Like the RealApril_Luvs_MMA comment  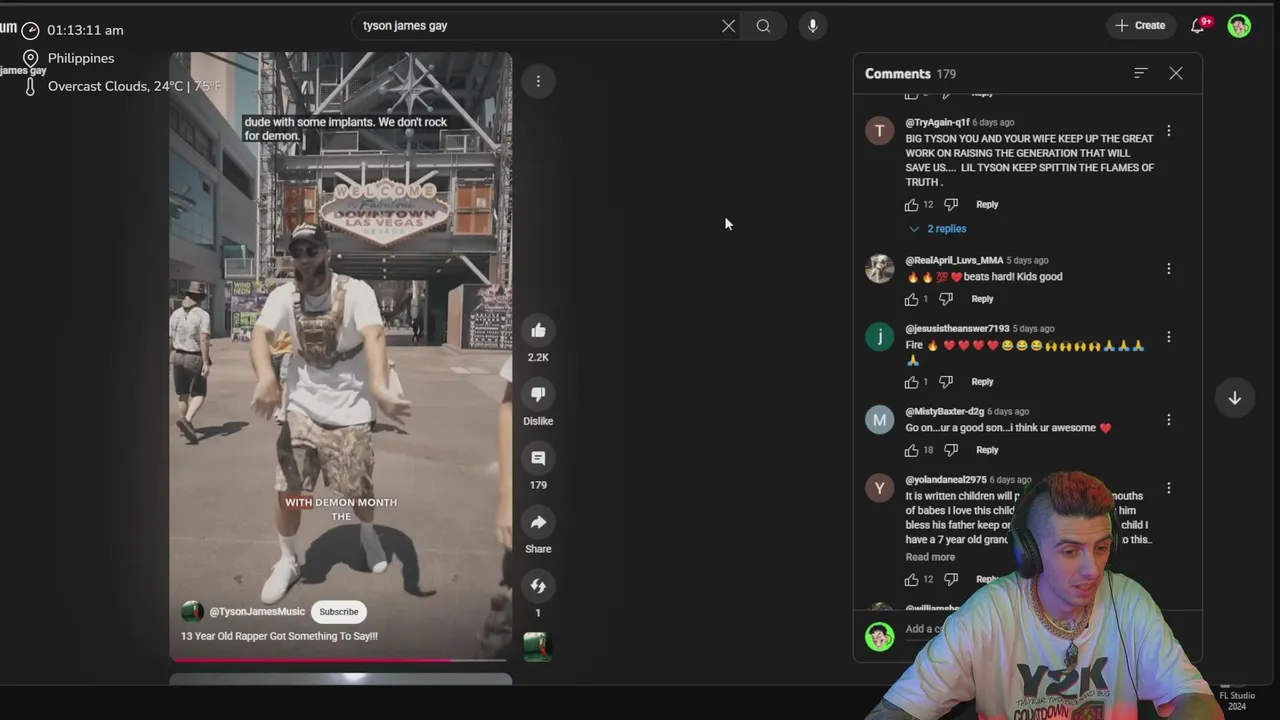911,299
